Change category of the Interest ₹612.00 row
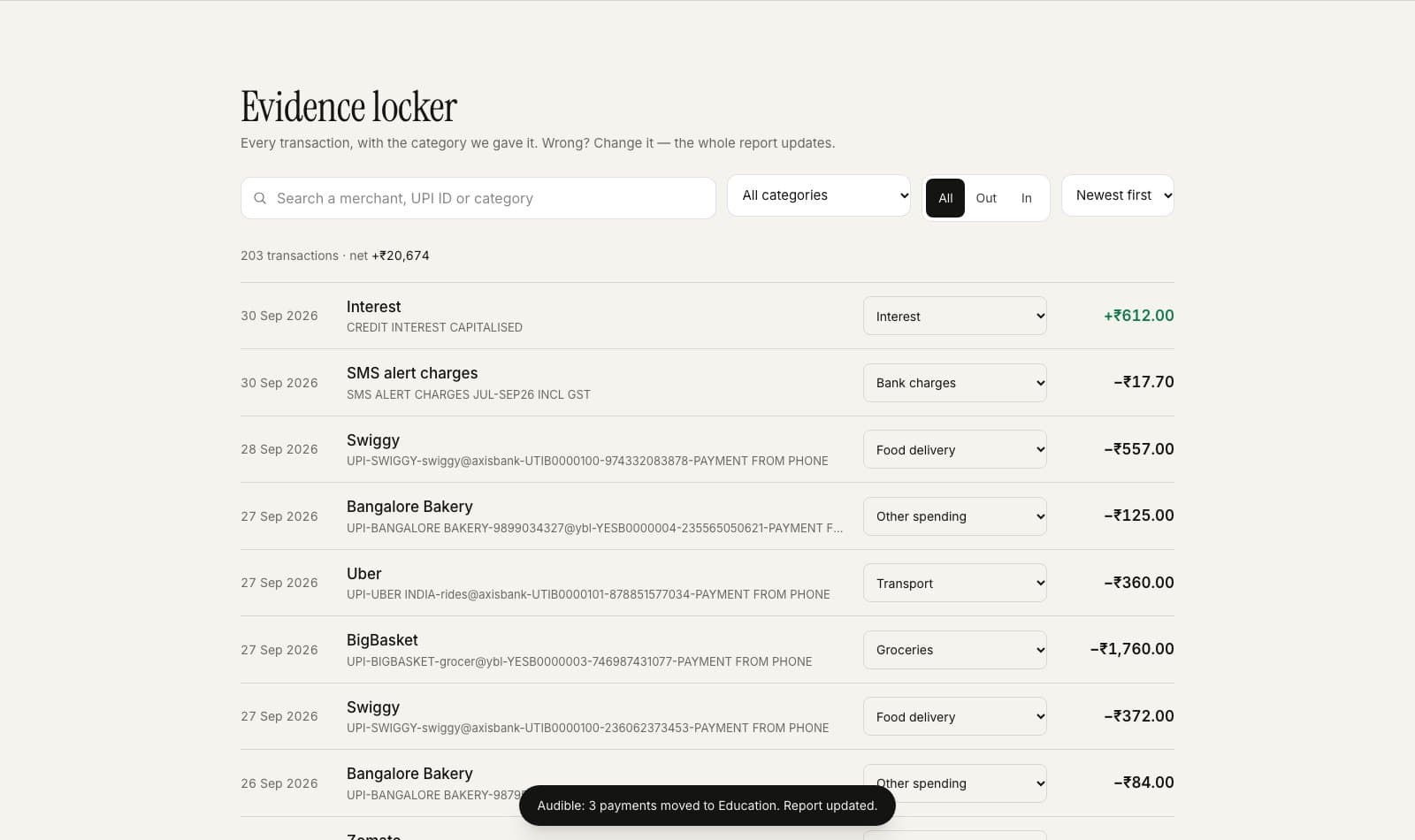This screenshot has width=1415, height=840. pyautogui.click(x=955, y=316)
